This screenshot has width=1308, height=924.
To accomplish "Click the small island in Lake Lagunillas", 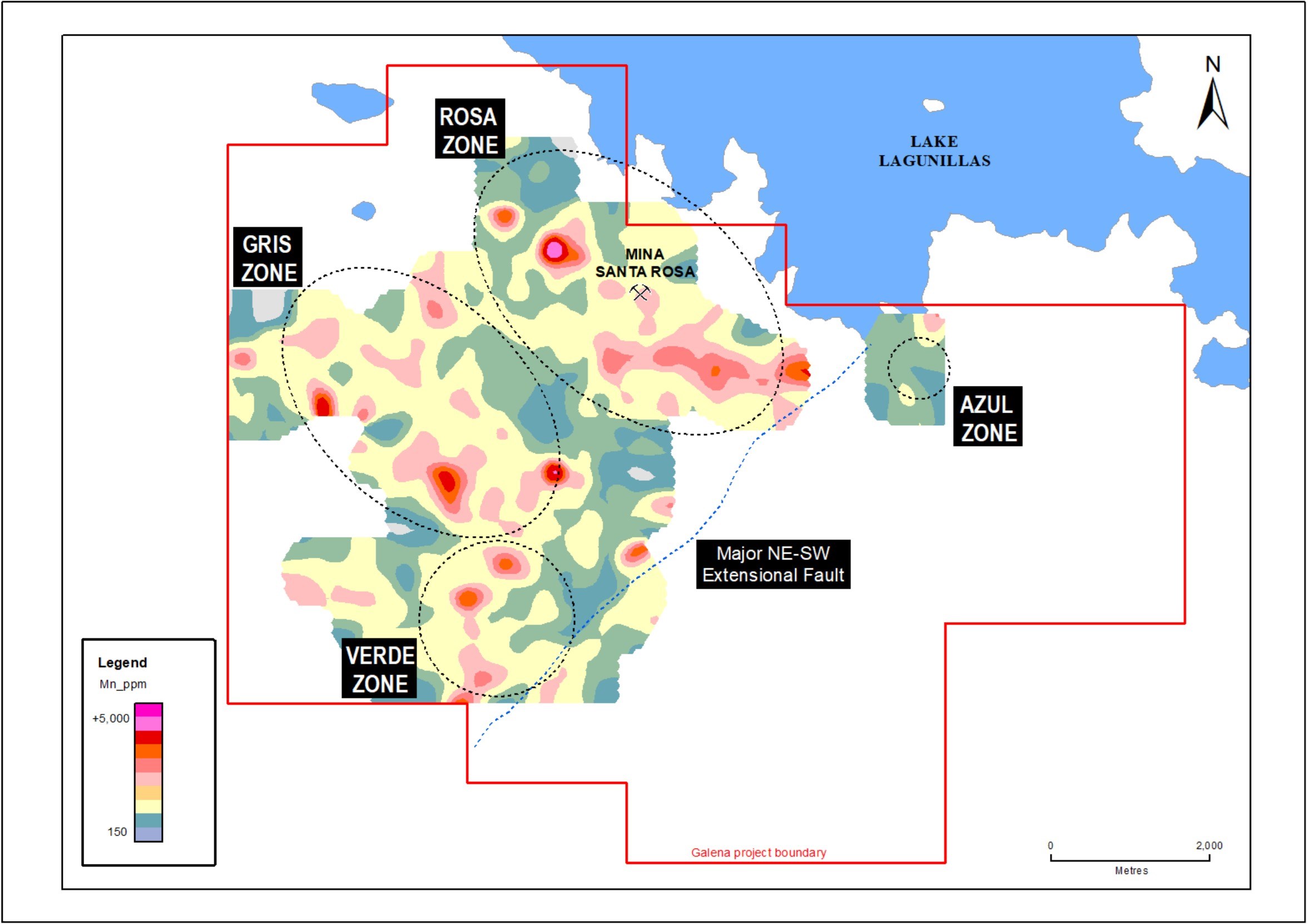I will 933,106.
